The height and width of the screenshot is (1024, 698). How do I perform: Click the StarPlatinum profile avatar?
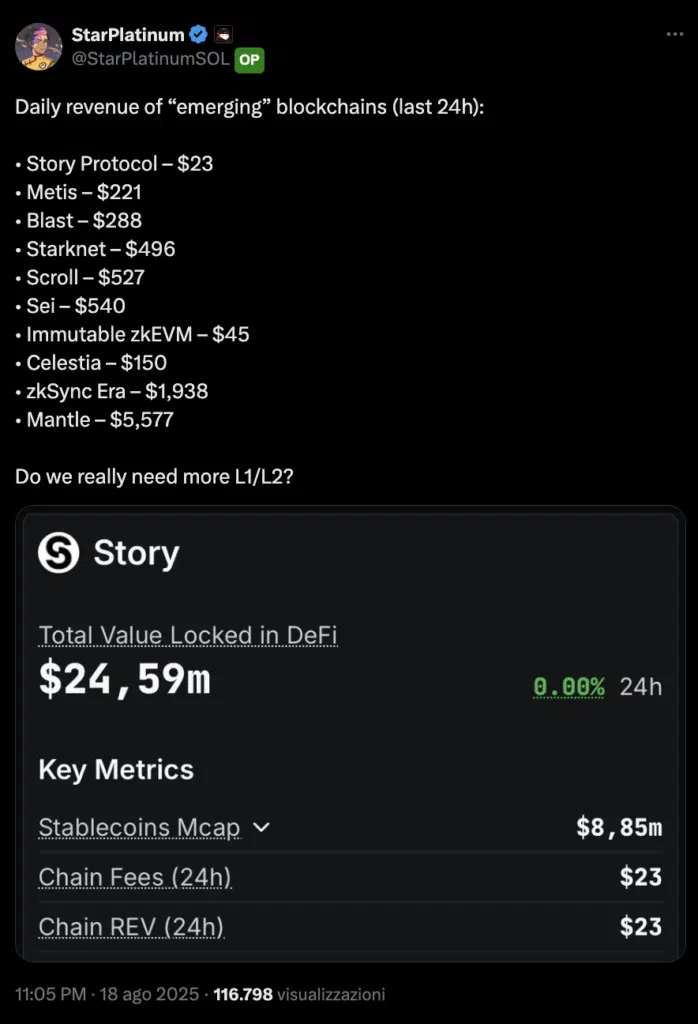[x=39, y=46]
